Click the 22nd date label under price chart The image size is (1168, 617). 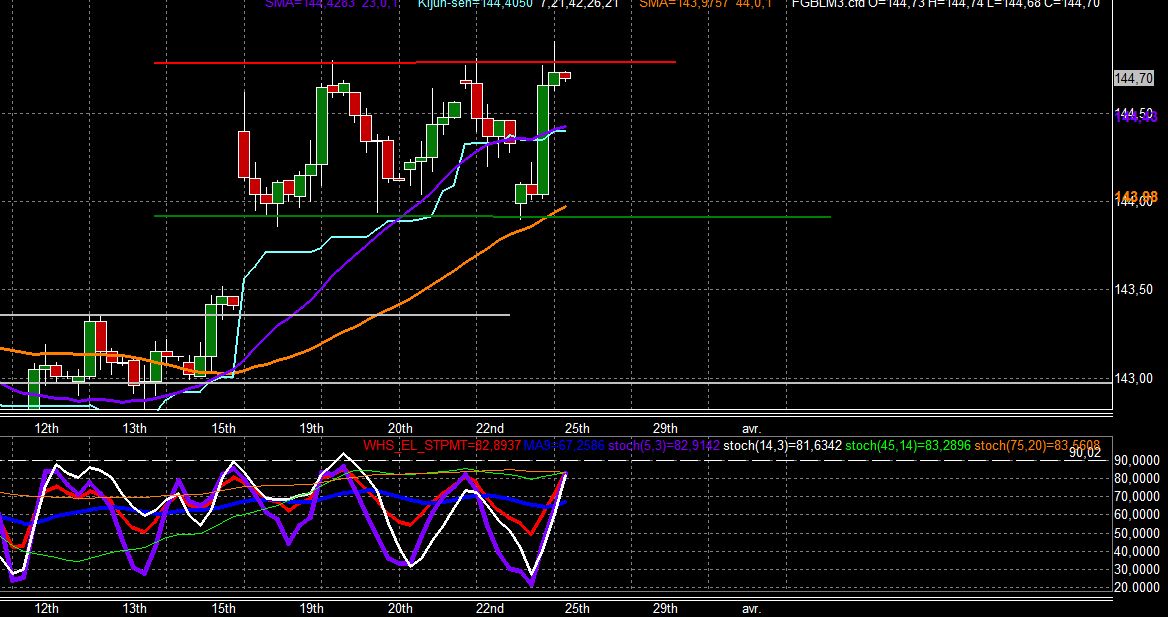(489, 428)
